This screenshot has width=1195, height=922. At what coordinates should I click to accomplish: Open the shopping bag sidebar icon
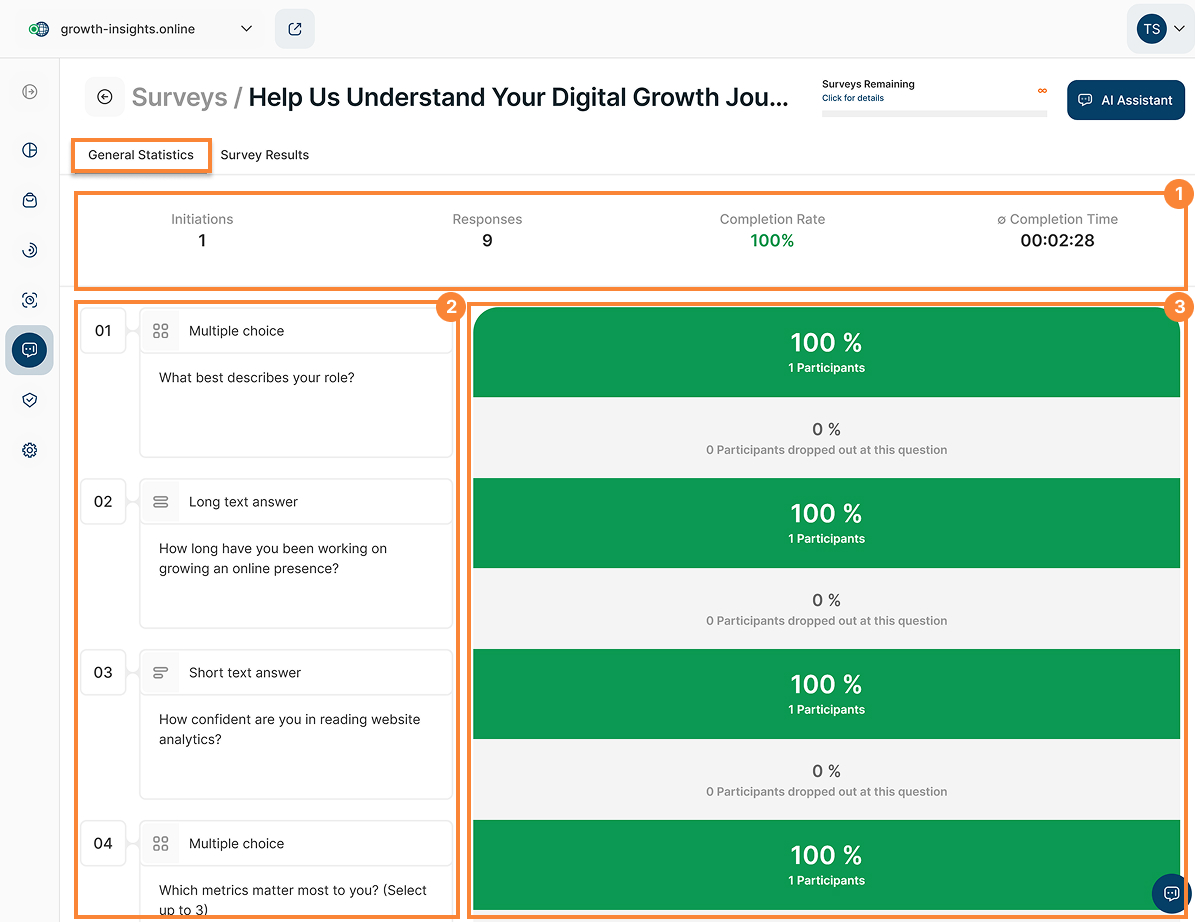pos(30,200)
